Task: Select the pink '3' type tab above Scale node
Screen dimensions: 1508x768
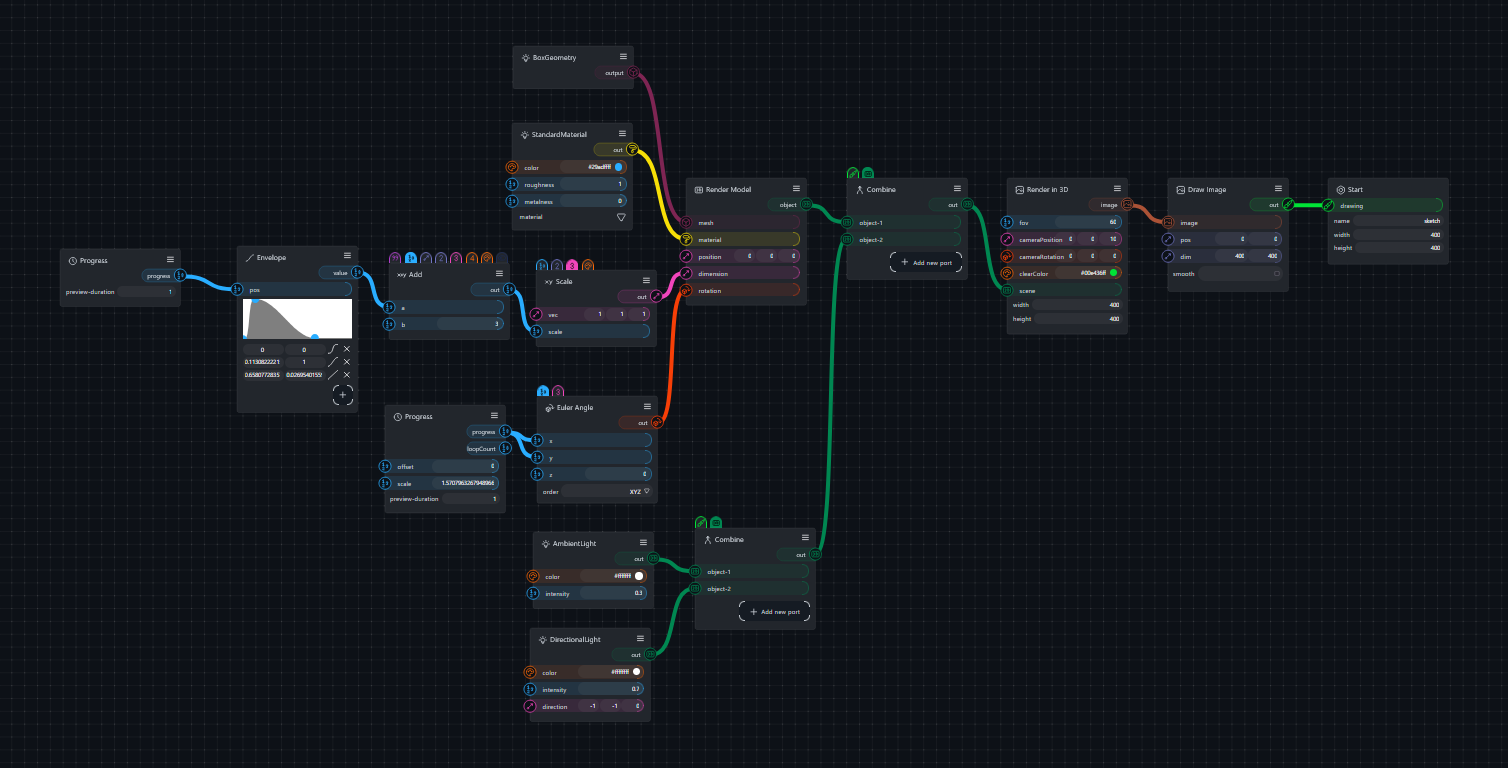Action: 572,265
